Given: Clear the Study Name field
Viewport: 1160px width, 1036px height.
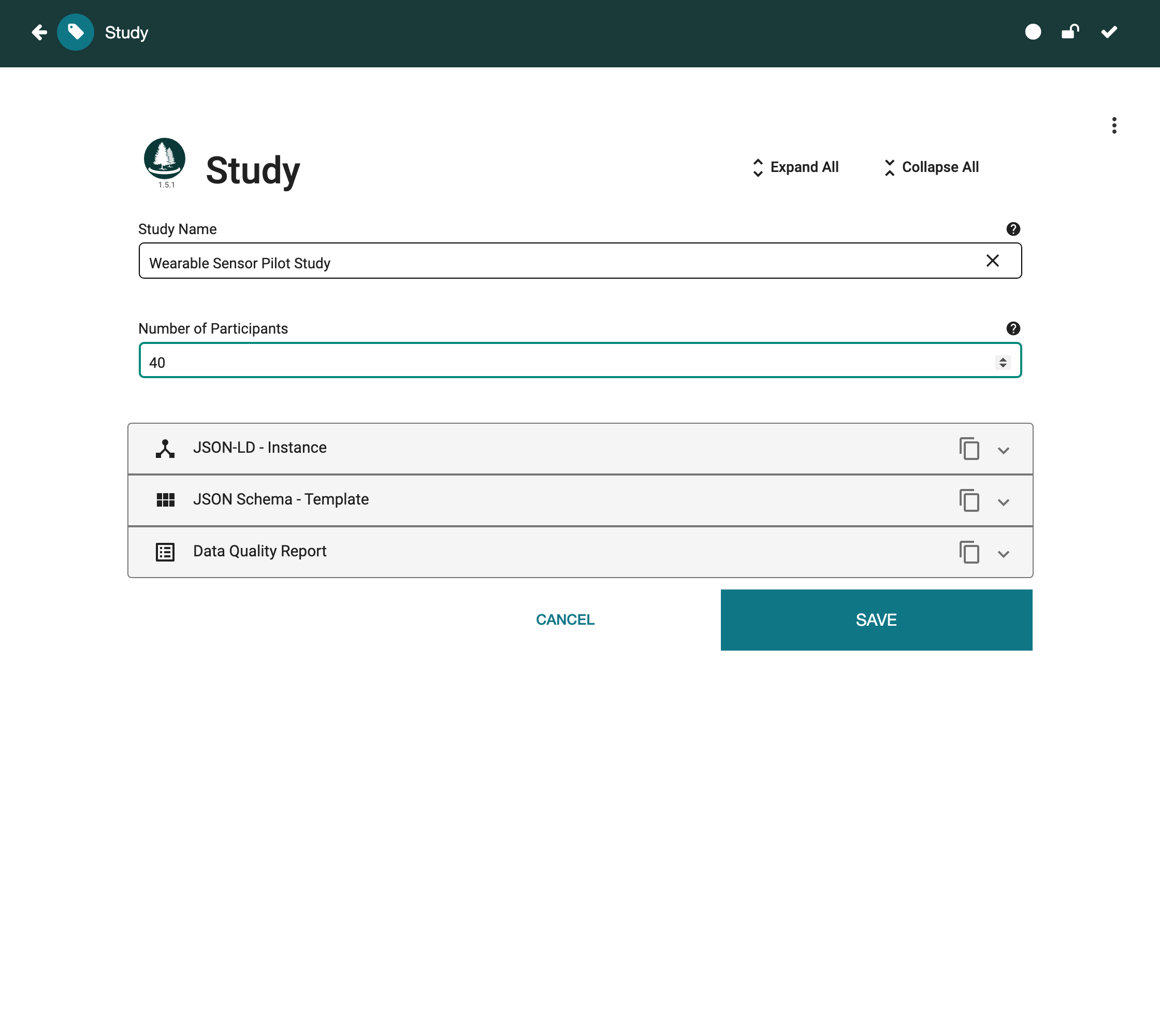Looking at the screenshot, I should tap(993, 261).
